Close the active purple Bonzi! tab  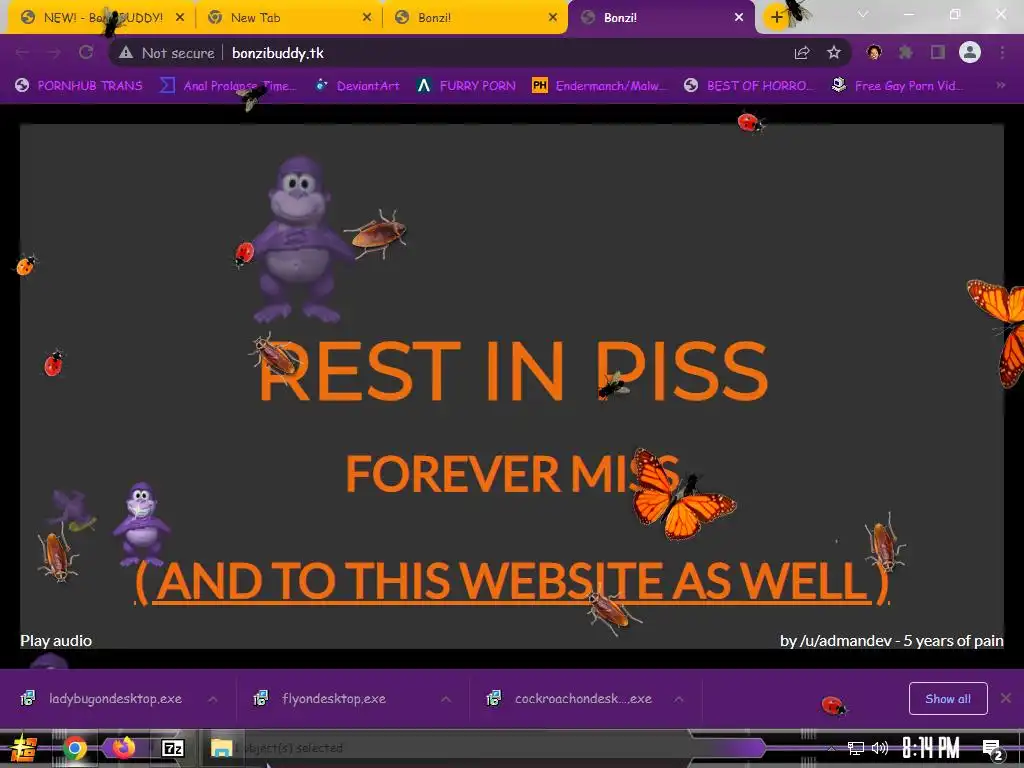tap(739, 18)
